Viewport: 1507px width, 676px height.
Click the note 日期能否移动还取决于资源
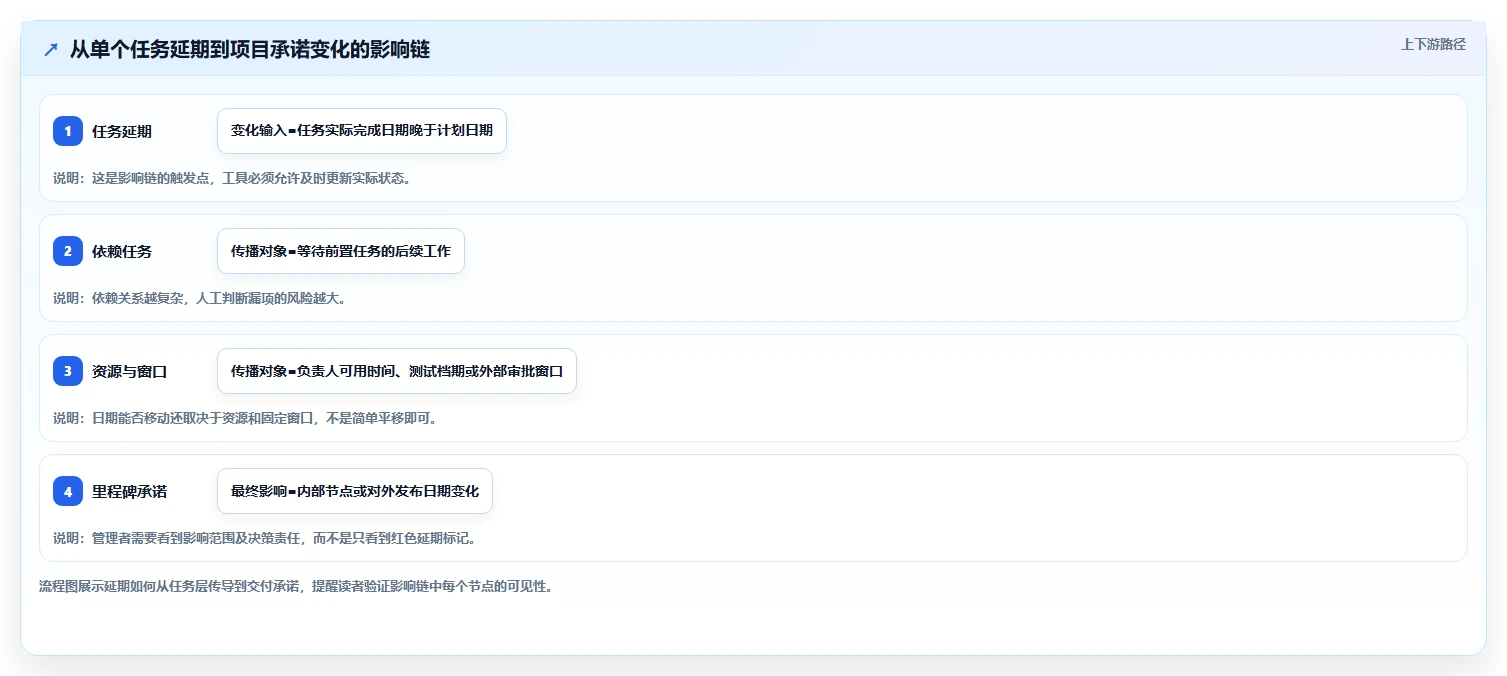click(245, 418)
